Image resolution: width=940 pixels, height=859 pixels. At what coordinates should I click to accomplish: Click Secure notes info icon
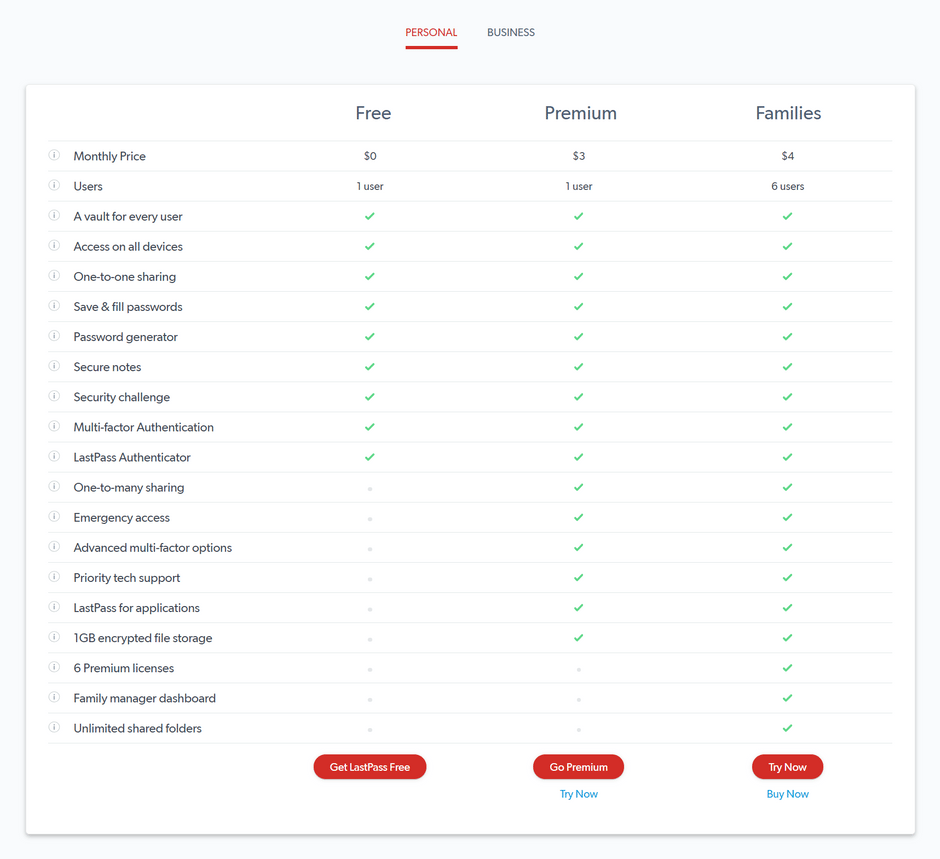[x=54, y=366]
